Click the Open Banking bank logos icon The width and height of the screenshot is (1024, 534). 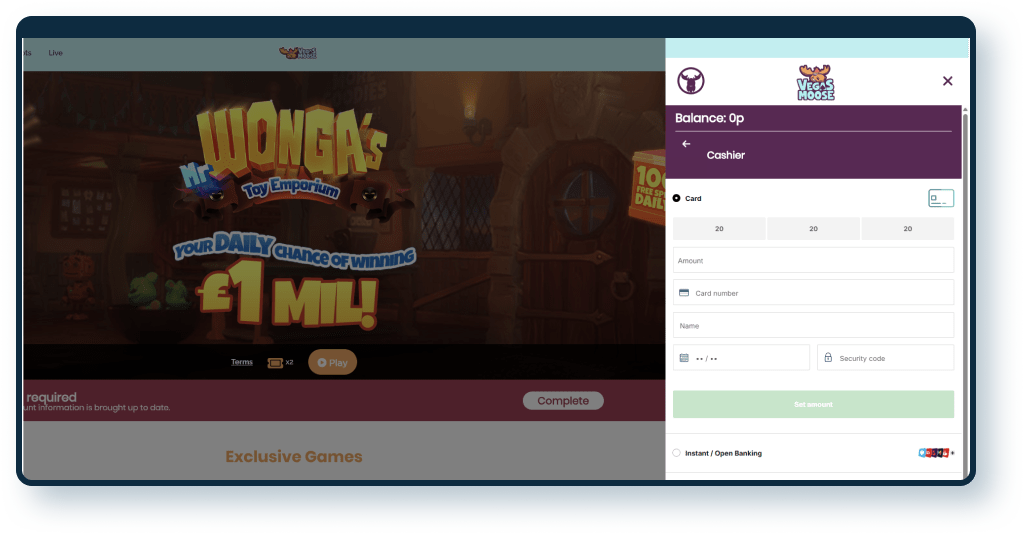936,453
